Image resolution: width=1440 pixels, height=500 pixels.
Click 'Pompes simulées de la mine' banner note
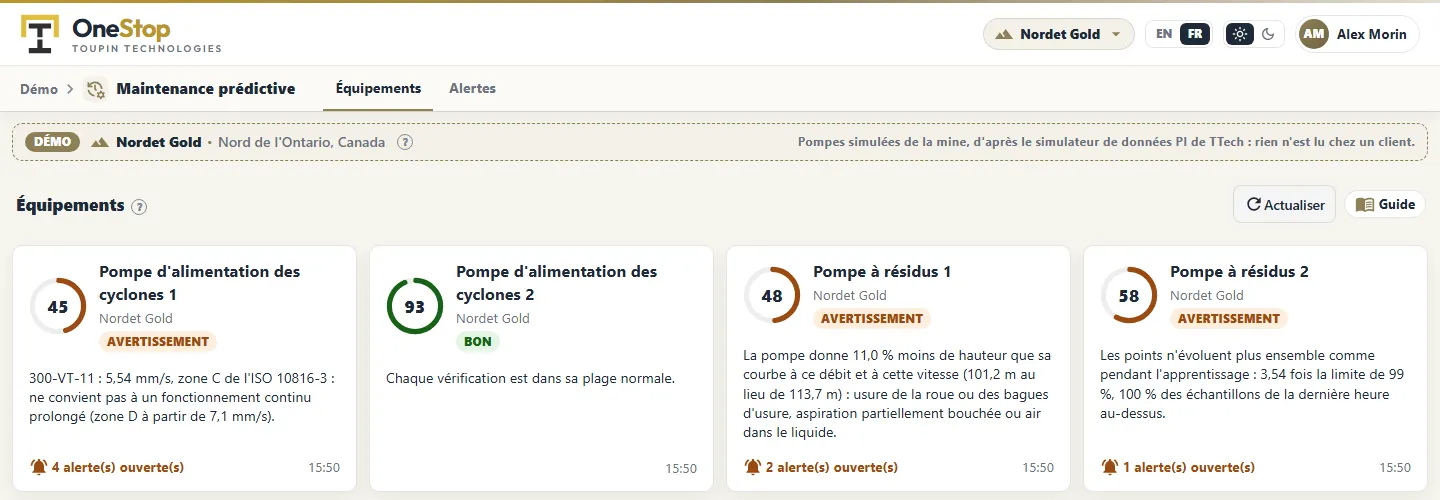(x=1106, y=142)
